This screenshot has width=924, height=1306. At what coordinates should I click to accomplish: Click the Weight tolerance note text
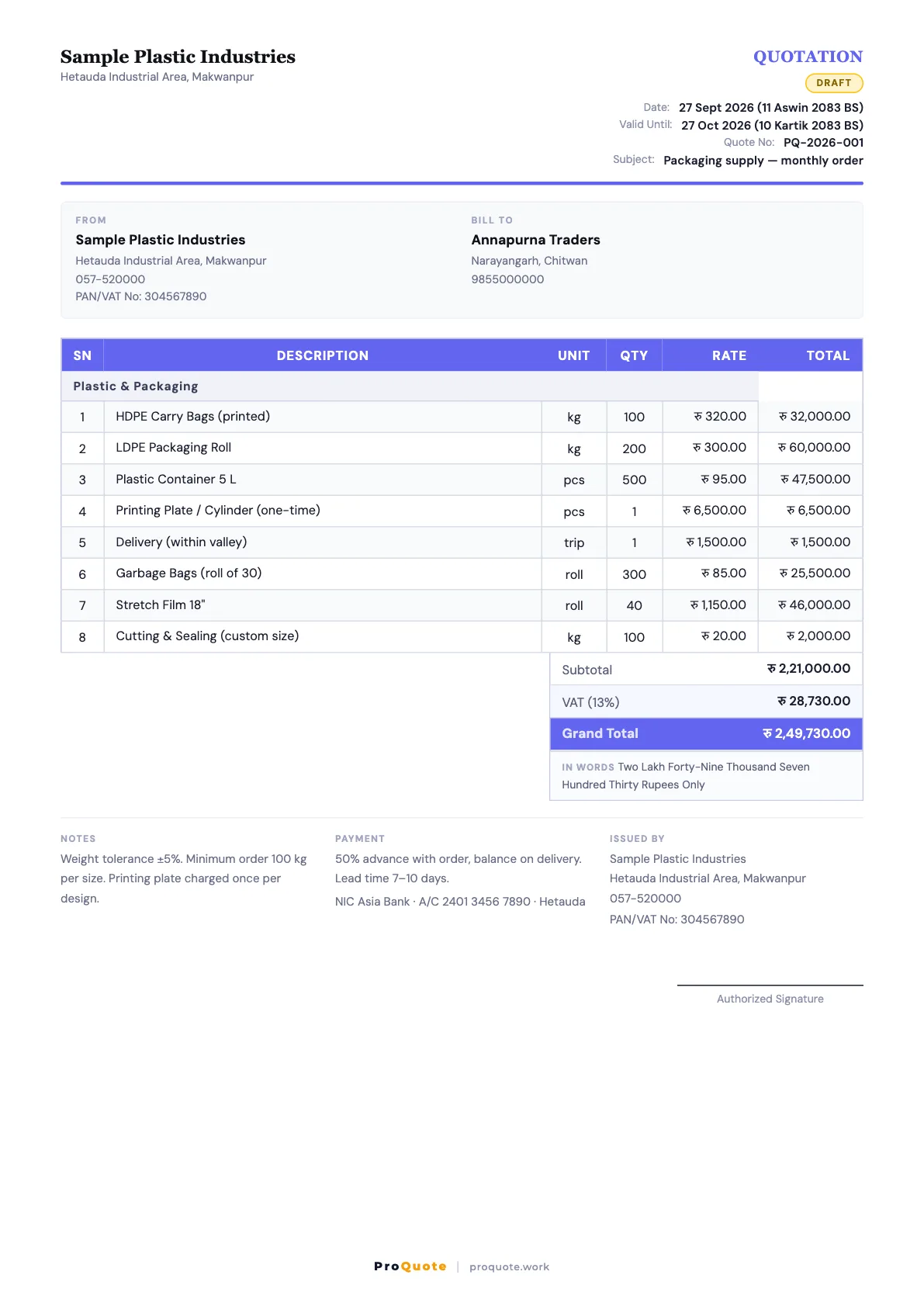pos(184,879)
